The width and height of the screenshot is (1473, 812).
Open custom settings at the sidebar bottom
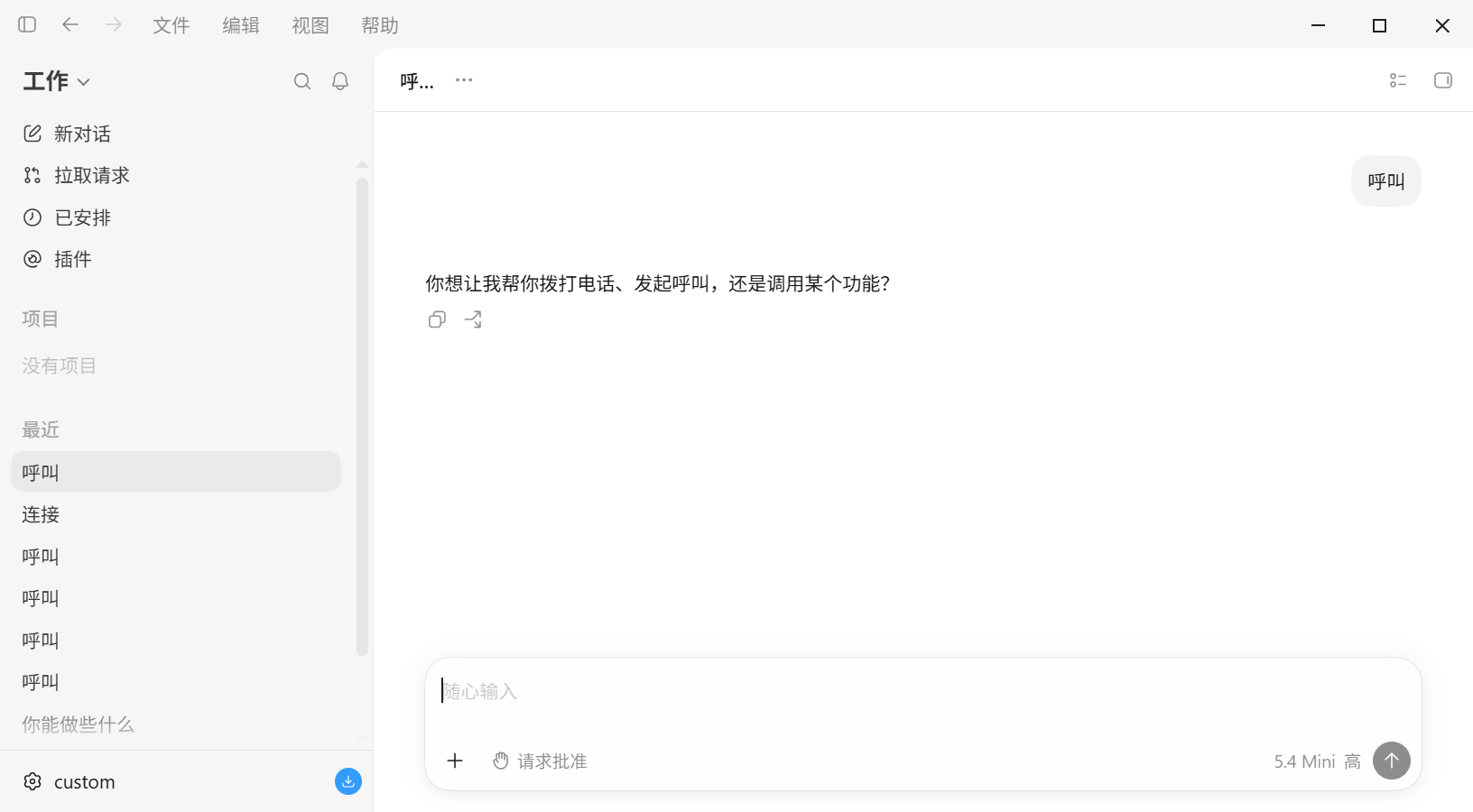69,781
